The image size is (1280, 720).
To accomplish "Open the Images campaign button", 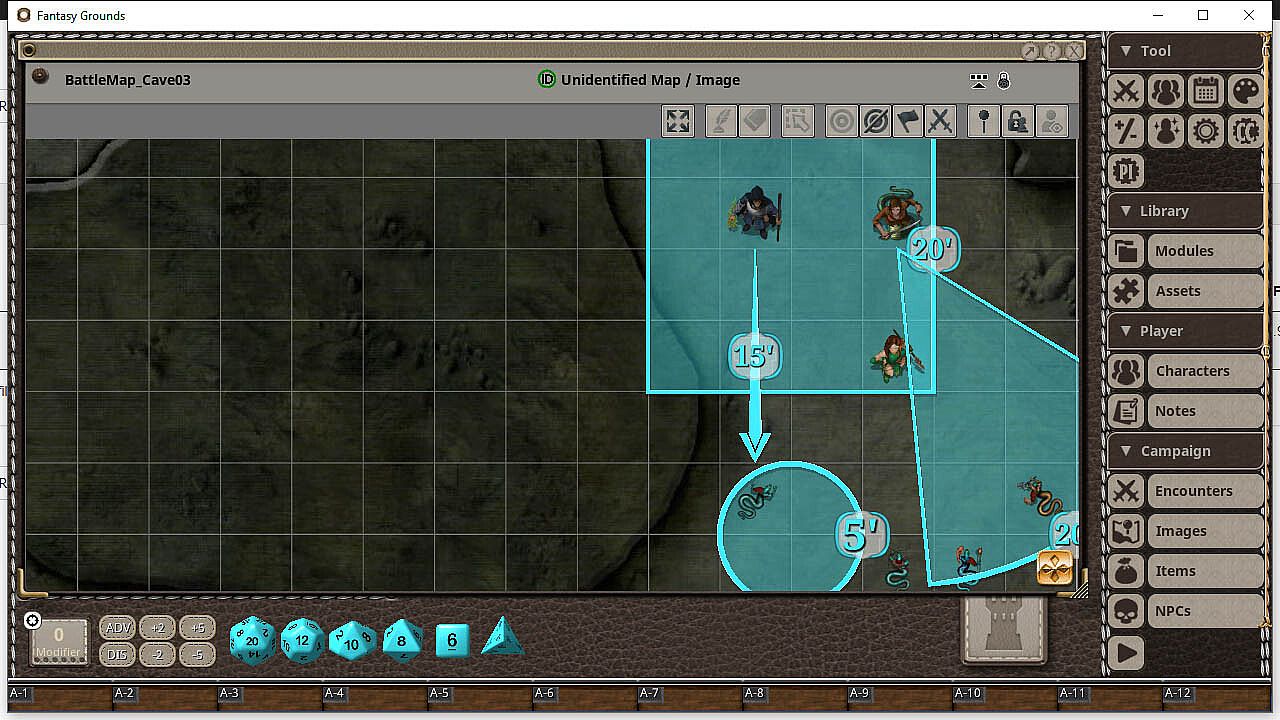I will click(x=1204, y=531).
